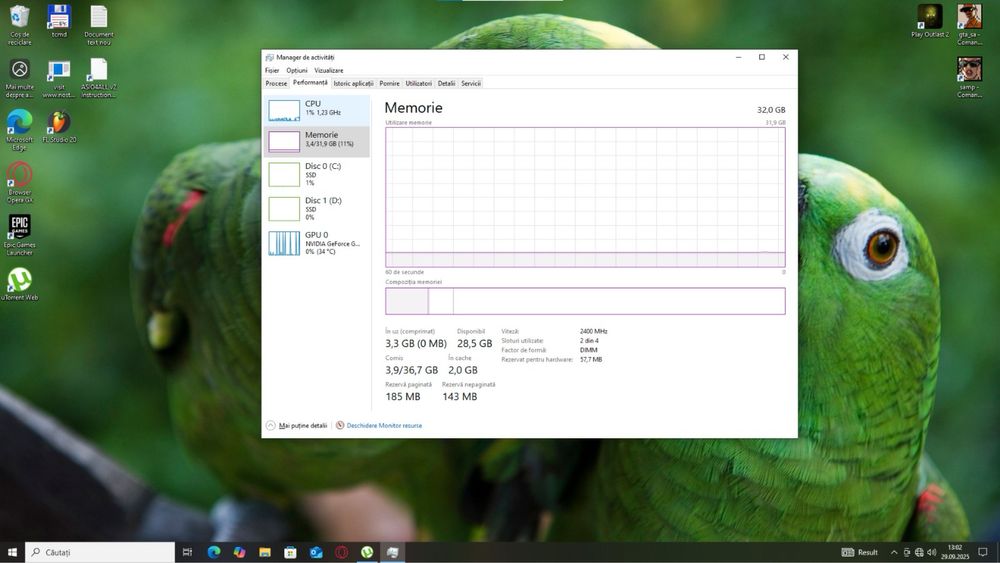Select GPU 0 NVIDIA GeForce item
Image resolution: width=1000 pixels, height=563 pixels.
[x=317, y=243]
